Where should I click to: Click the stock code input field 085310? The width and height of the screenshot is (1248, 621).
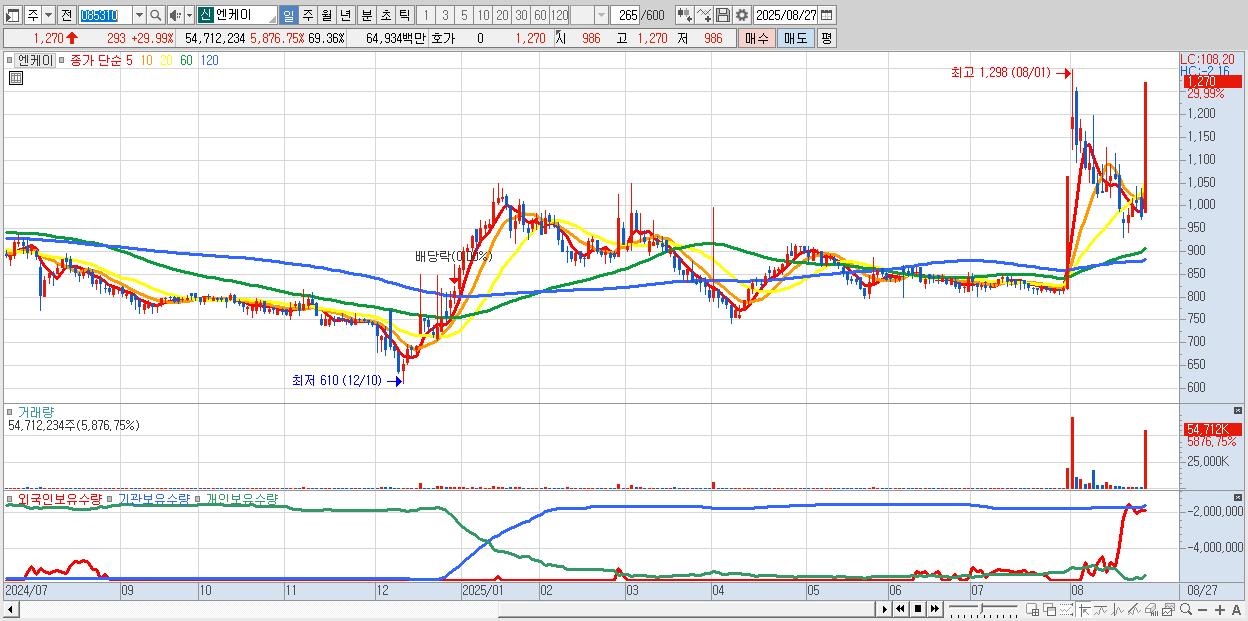pos(106,15)
